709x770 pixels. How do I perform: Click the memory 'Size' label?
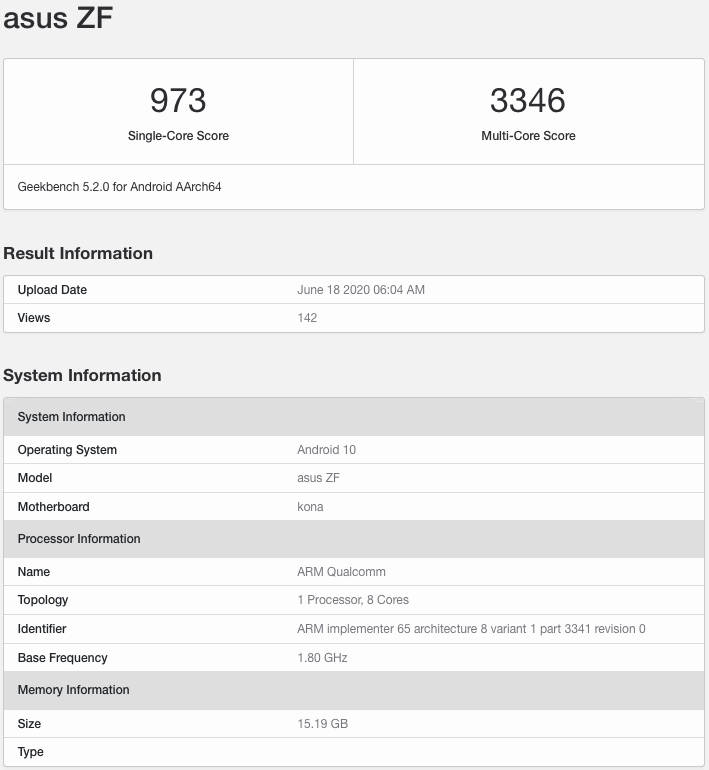29,723
